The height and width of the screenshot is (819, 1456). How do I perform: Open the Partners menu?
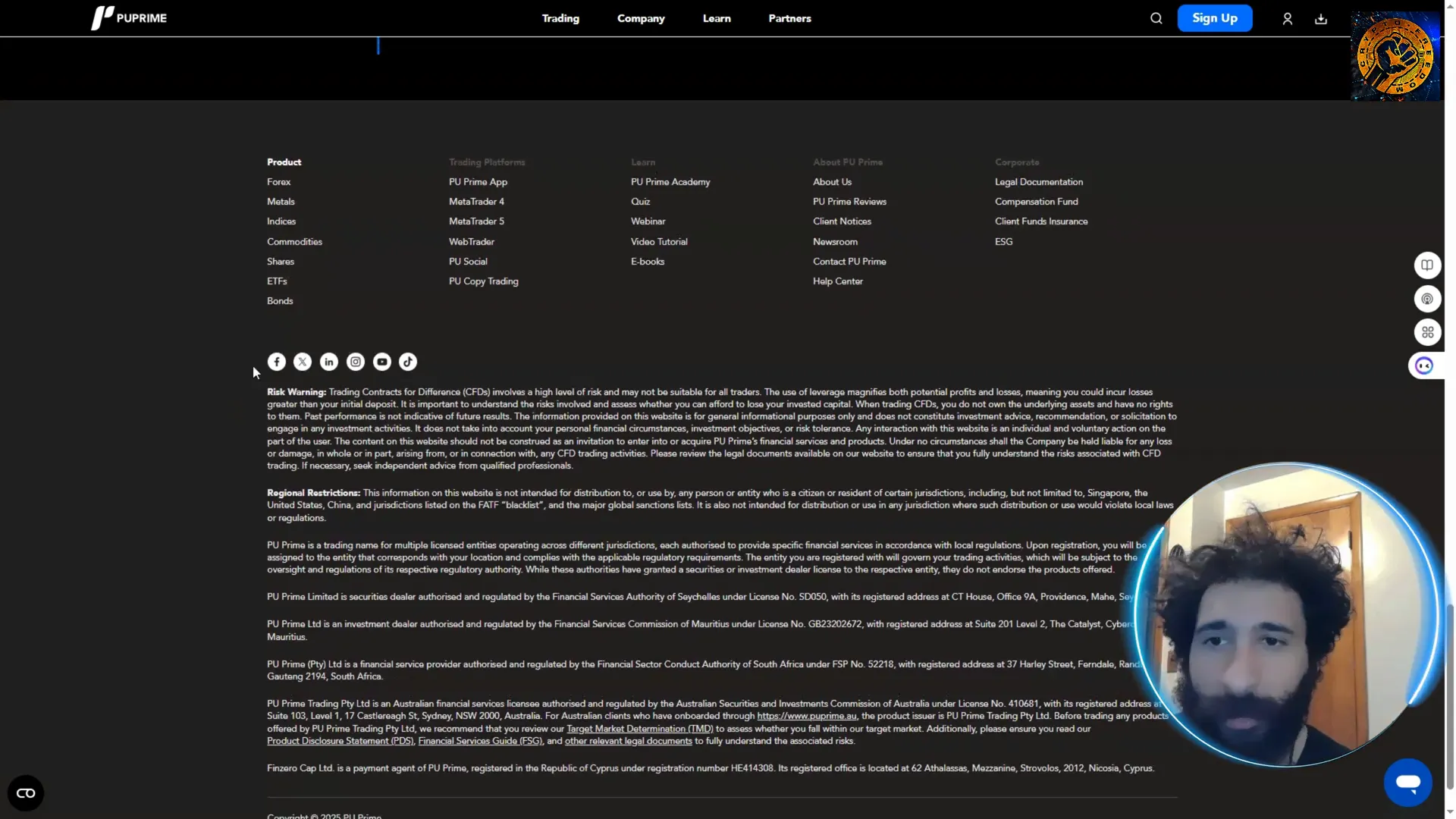[x=789, y=18]
